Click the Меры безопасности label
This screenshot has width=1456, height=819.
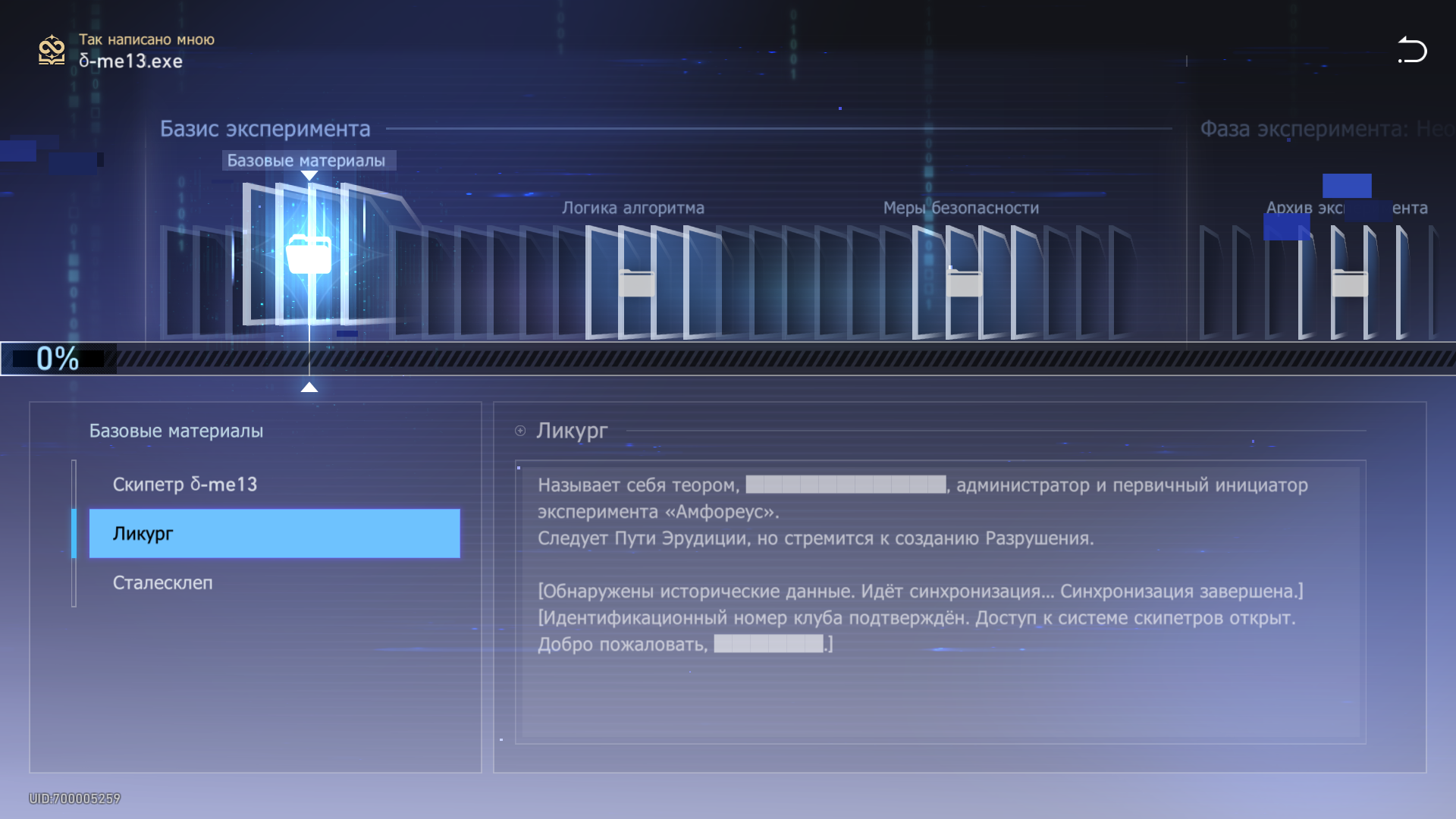tap(961, 208)
